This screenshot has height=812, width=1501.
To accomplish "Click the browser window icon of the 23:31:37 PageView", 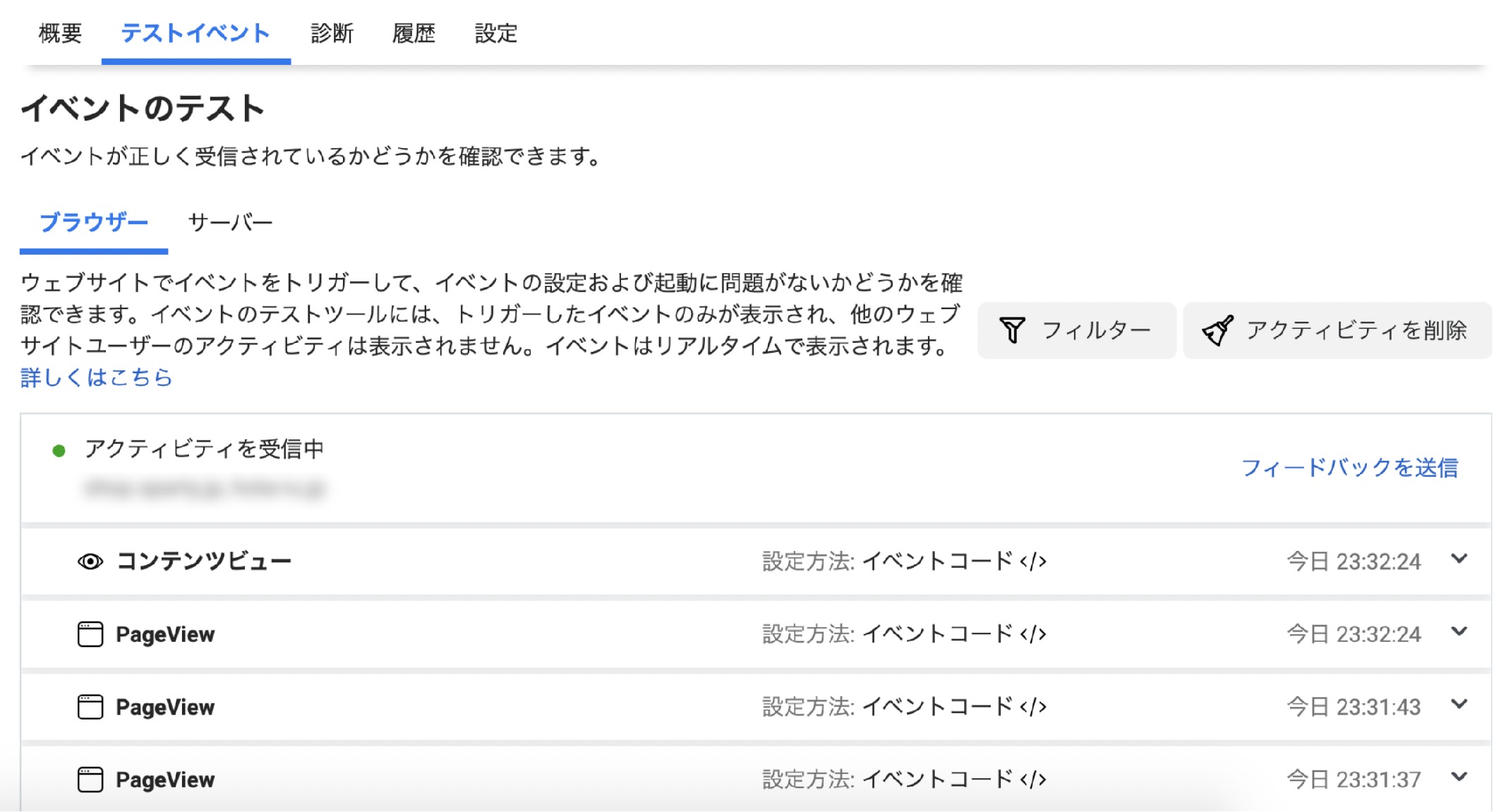I will (x=90, y=780).
